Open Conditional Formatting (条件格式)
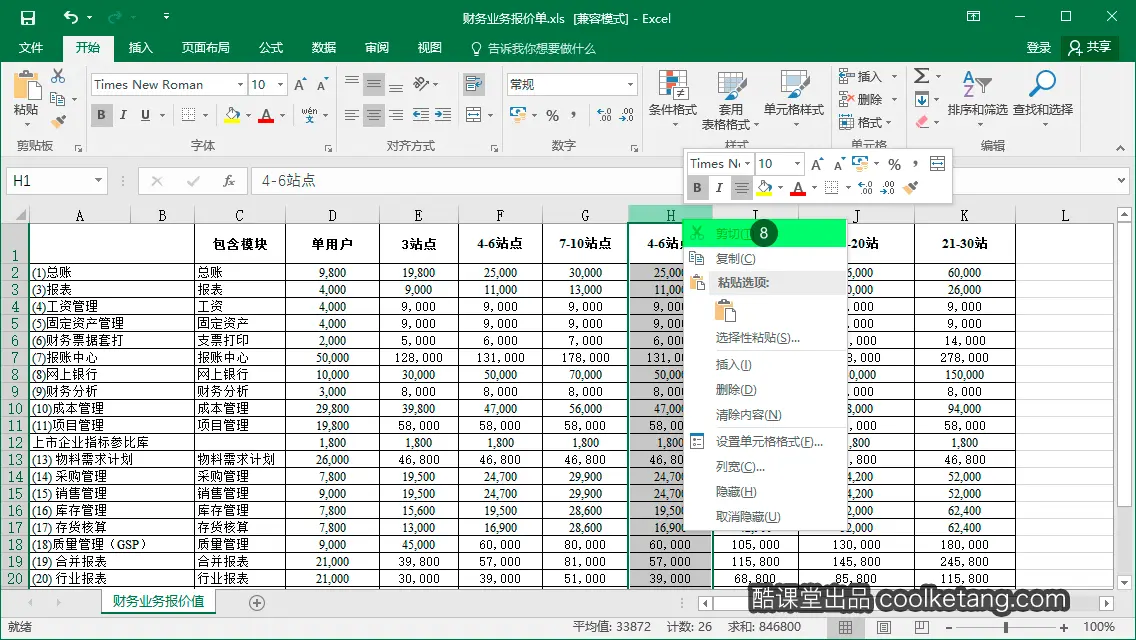 coord(673,100)
